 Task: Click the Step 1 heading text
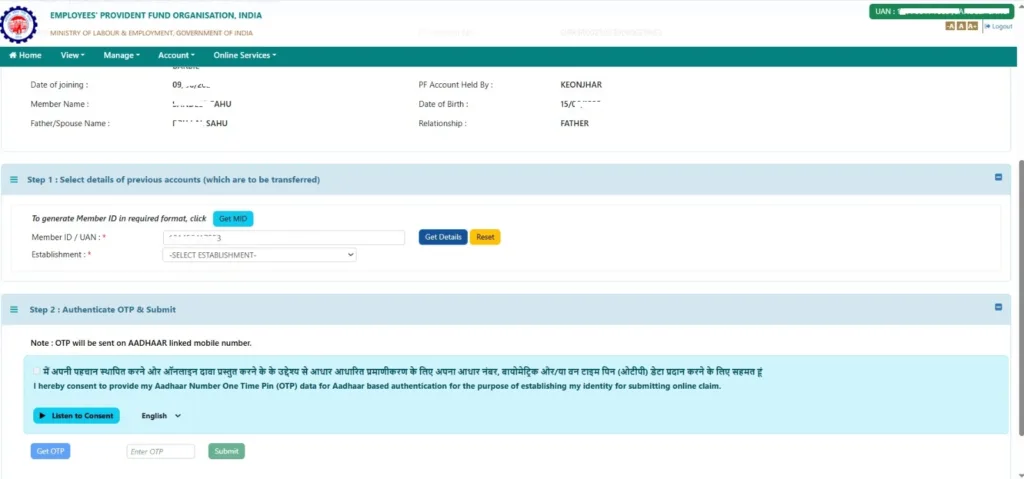(x=173, y=180)
